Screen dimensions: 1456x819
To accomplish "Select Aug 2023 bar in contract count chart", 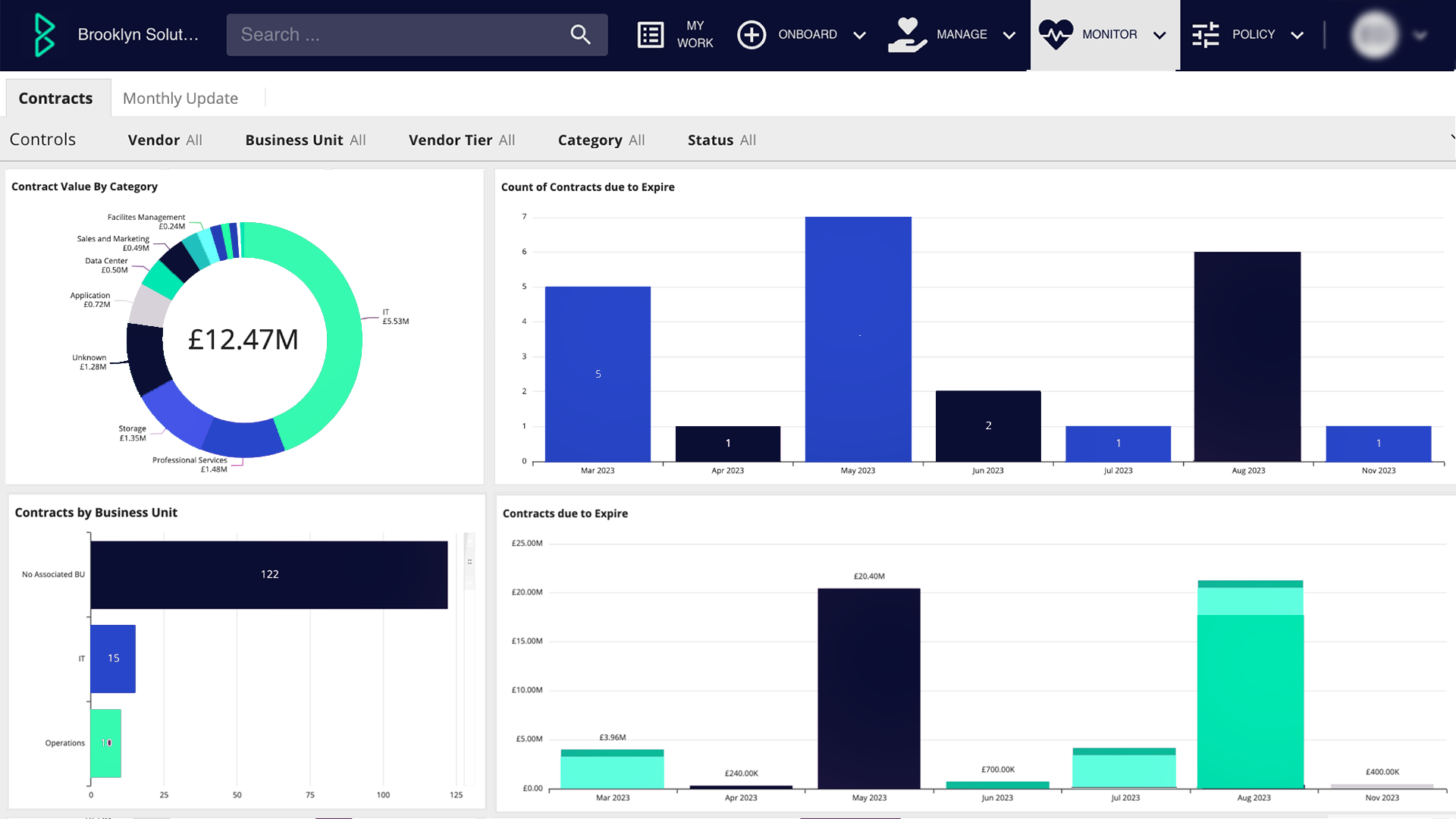I will (1247, 356).
